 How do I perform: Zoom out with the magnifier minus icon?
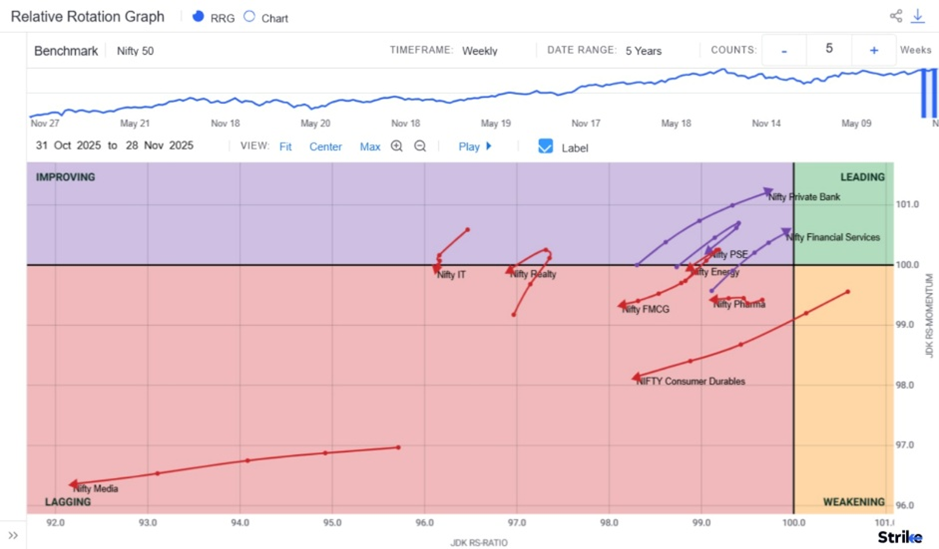click(x=420, y=146)
